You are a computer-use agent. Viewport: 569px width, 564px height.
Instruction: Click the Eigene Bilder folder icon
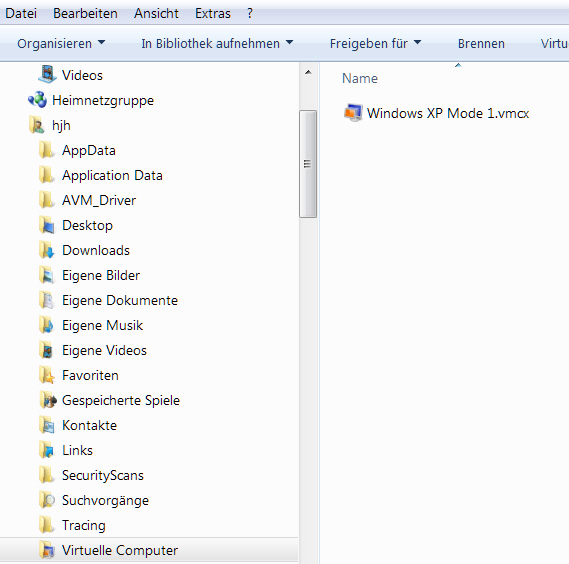(46, 275)
